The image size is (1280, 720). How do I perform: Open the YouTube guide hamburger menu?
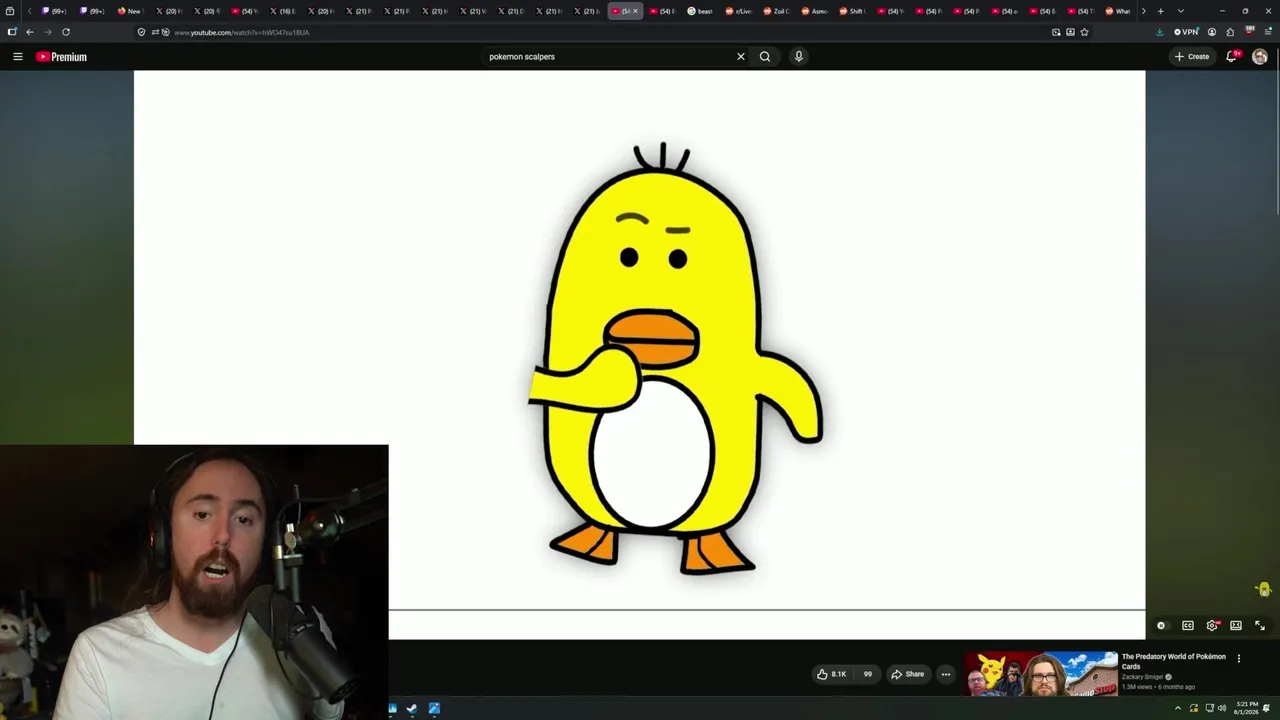18,57
